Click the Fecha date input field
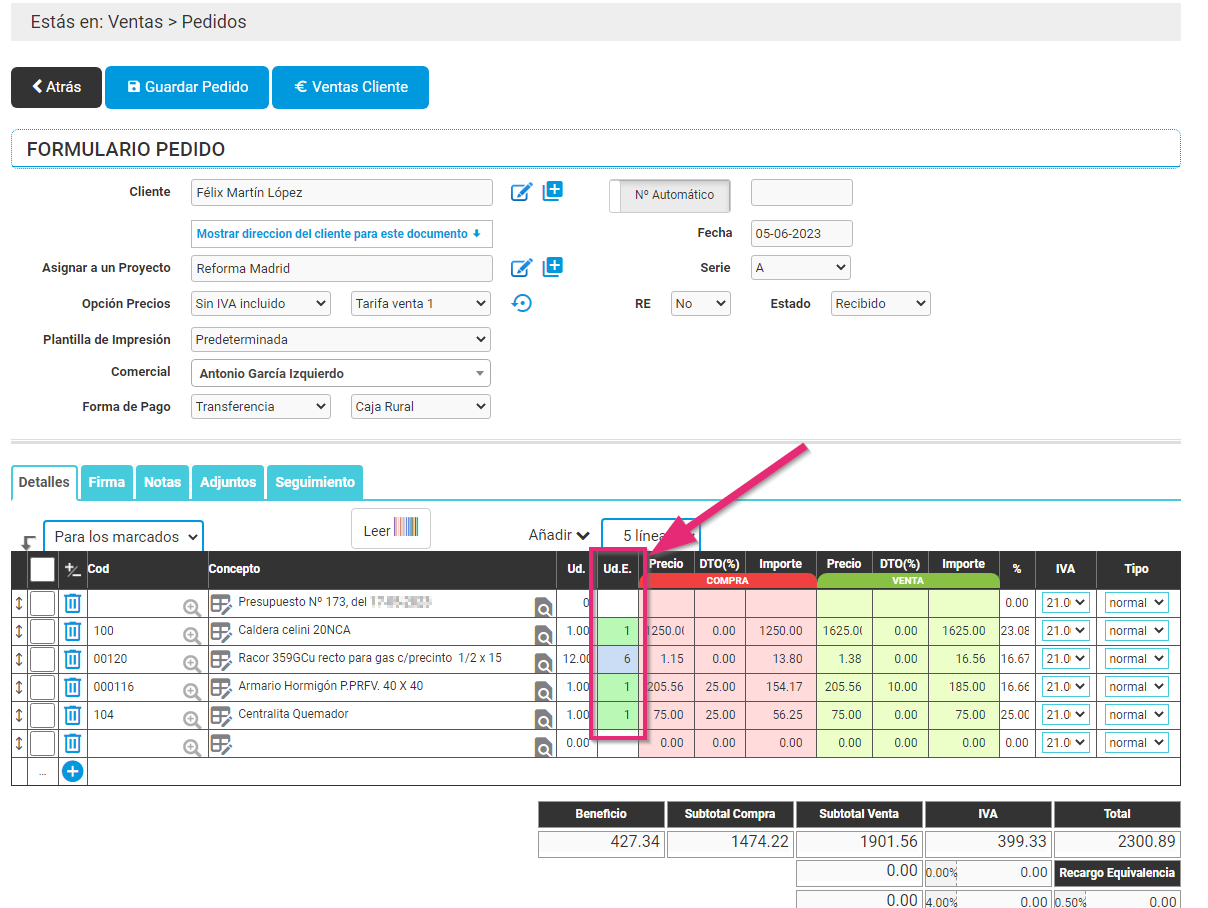The image size is (1208, 908). point(801,233)
